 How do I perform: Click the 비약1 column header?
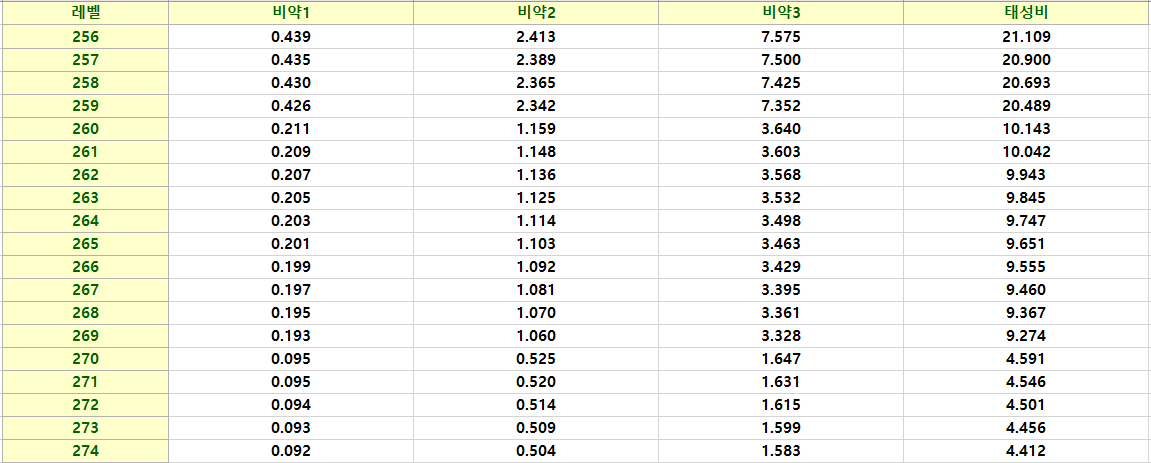290,13
